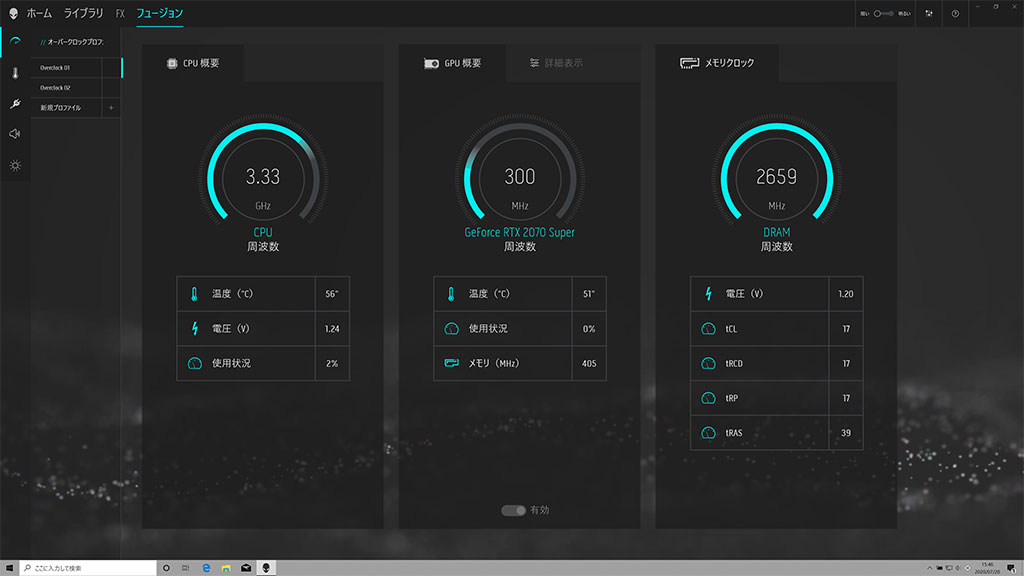Screen dimensions: 1024x576
Task: Go to the ホーム tab
Action: [x=39, y=13]
